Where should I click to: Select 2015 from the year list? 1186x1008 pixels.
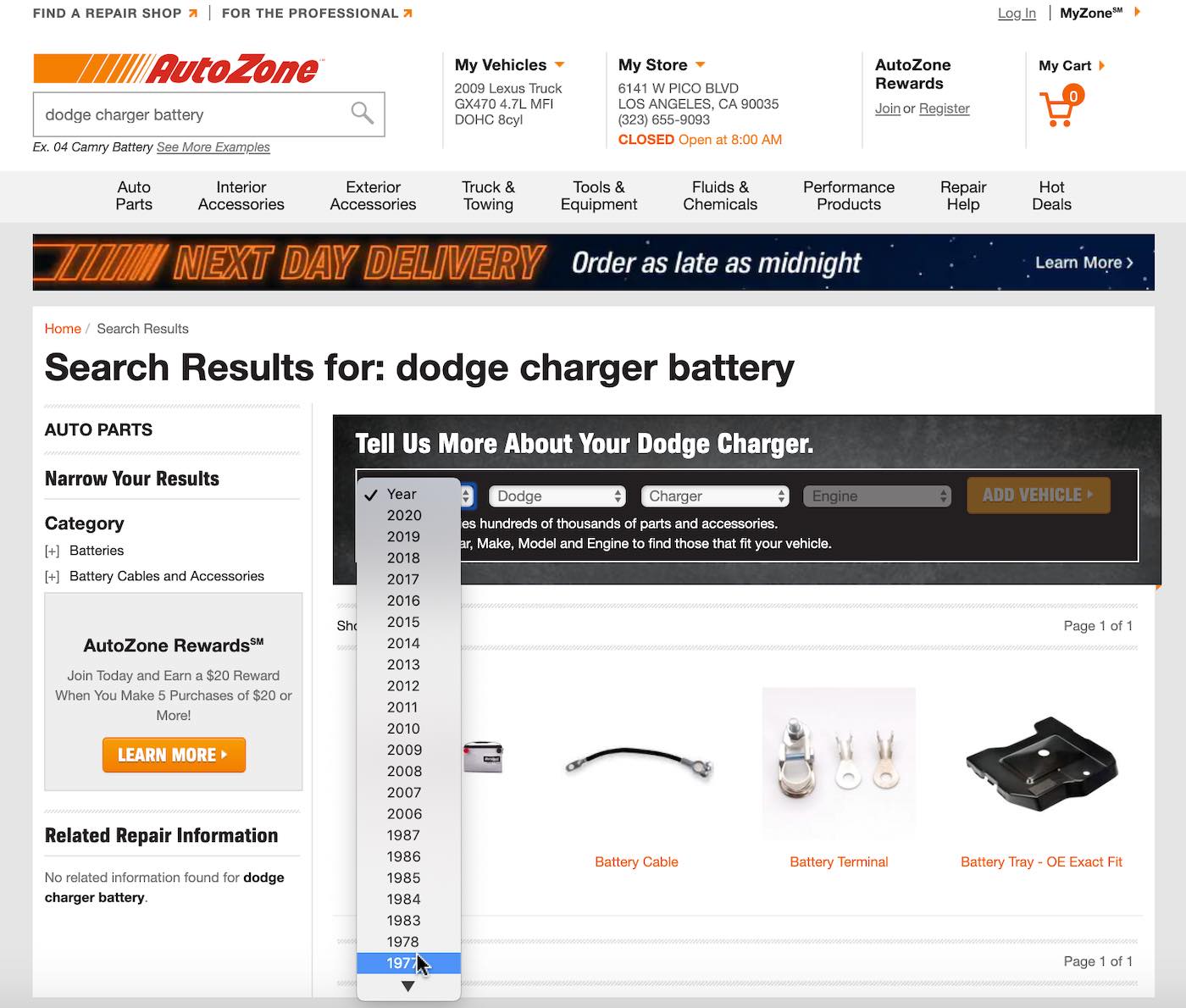(x=403, y=622)
